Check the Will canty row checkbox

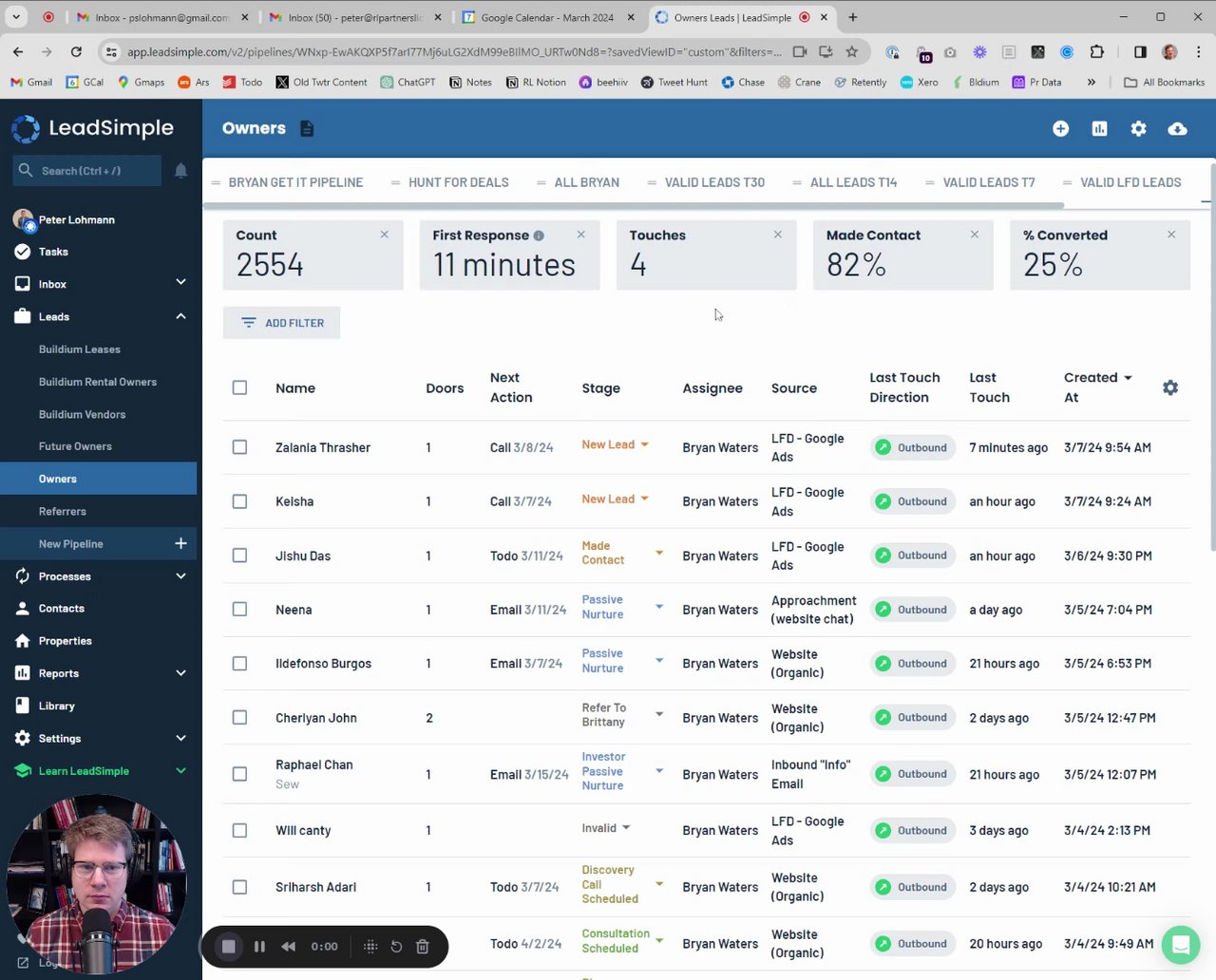point(239,830)
